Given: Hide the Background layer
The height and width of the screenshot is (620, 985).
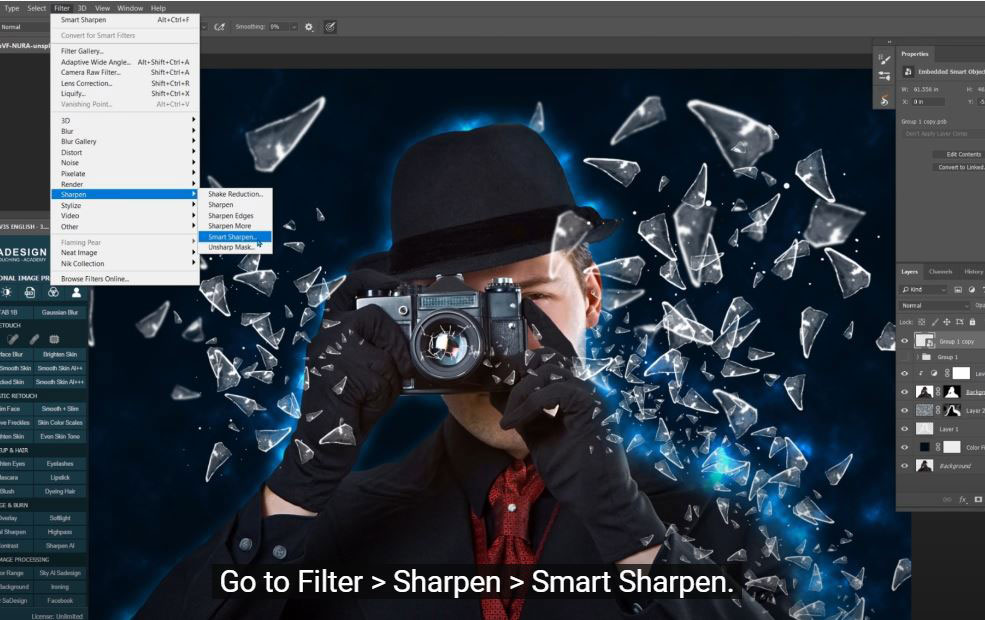Looking at the screenshot, I should (905, 466).
